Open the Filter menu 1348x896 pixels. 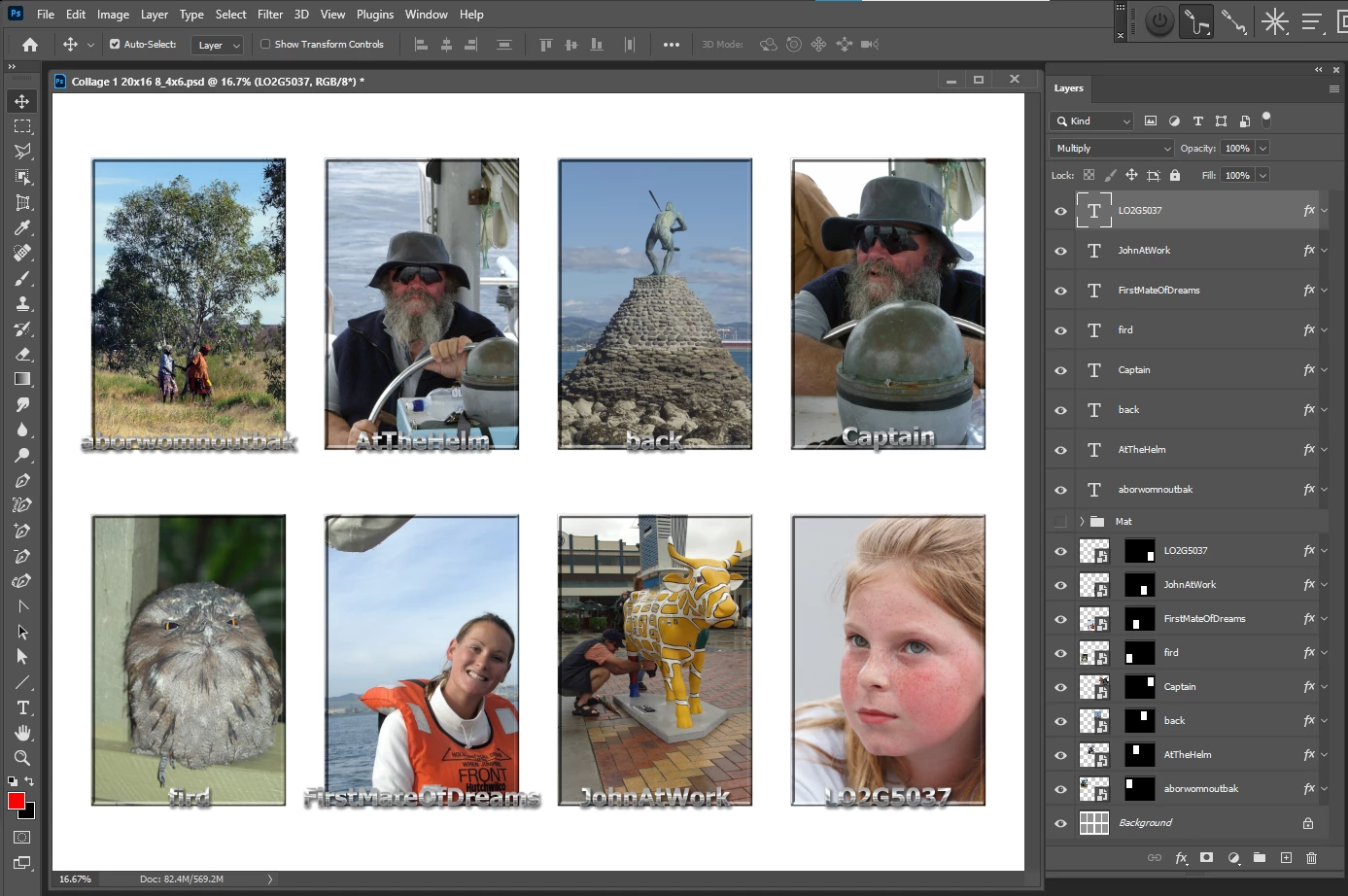coord(269,15)
